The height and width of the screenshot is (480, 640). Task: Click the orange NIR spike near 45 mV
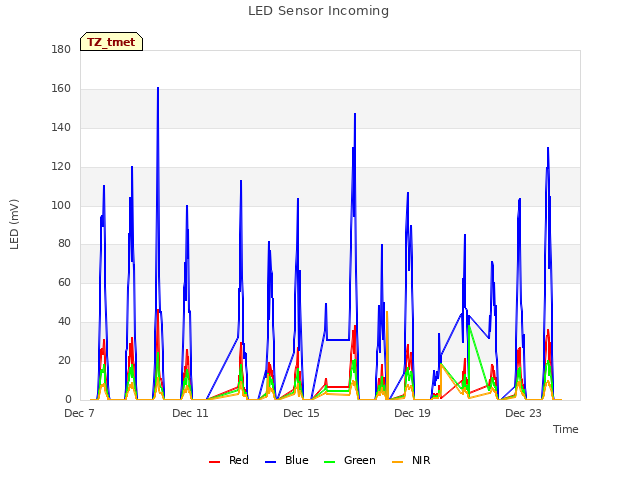point(387,313)
